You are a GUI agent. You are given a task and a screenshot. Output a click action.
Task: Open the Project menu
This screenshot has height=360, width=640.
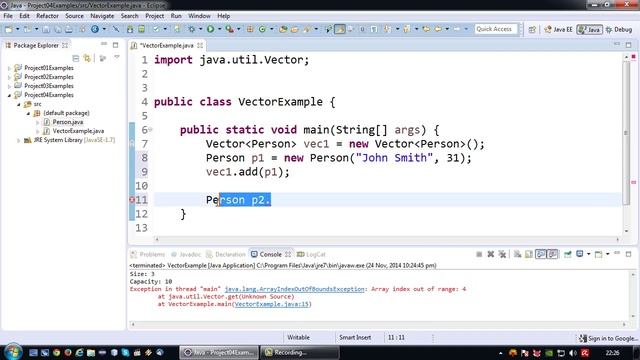[155, 16]
